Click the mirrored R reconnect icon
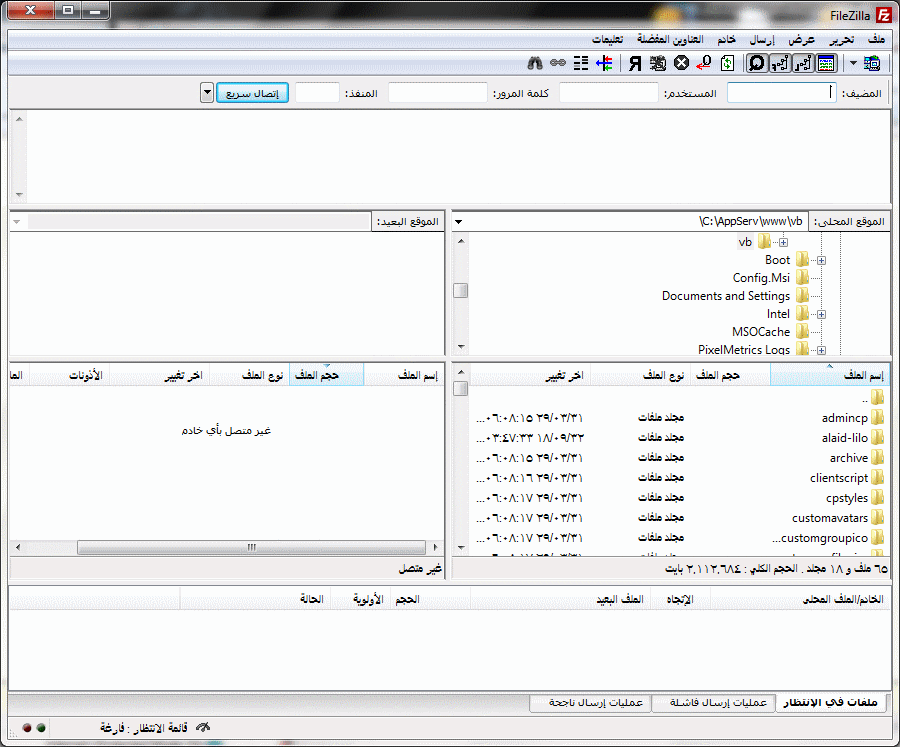 pos(634,63)
